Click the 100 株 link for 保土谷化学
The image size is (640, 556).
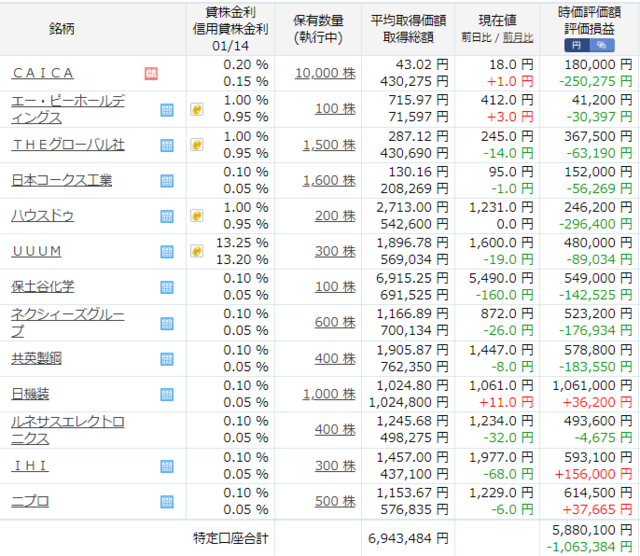[x=335, y=287]
